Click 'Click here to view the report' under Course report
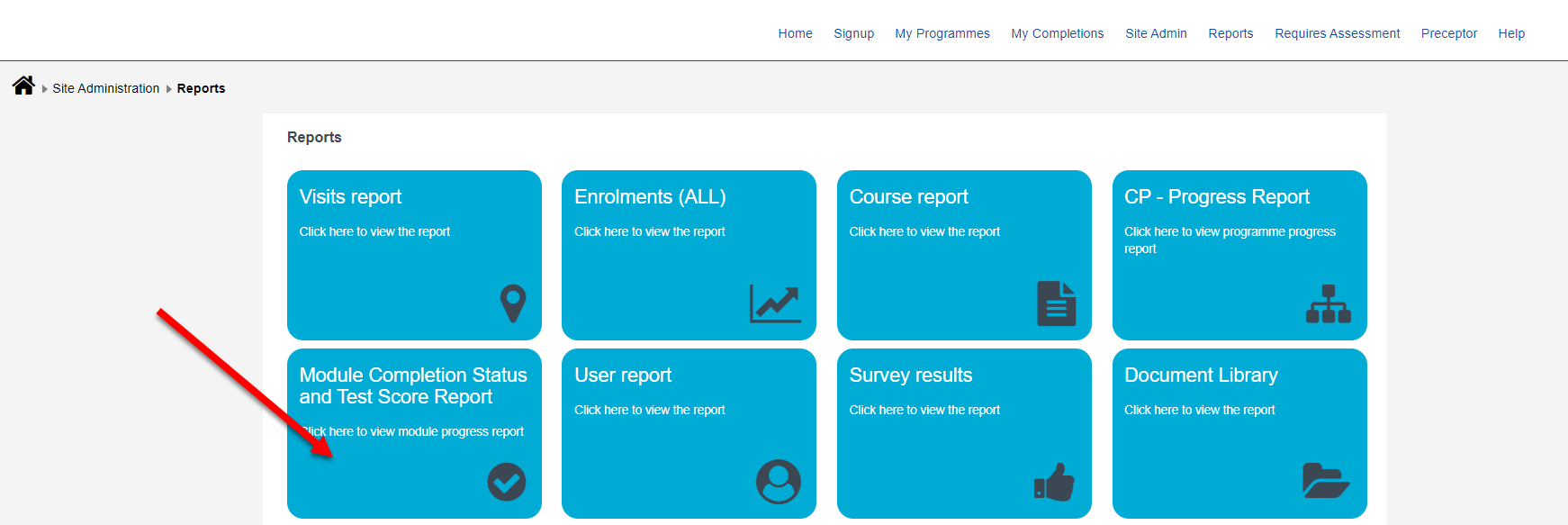This screenshot has height=525, width=1568. [924, 231]
